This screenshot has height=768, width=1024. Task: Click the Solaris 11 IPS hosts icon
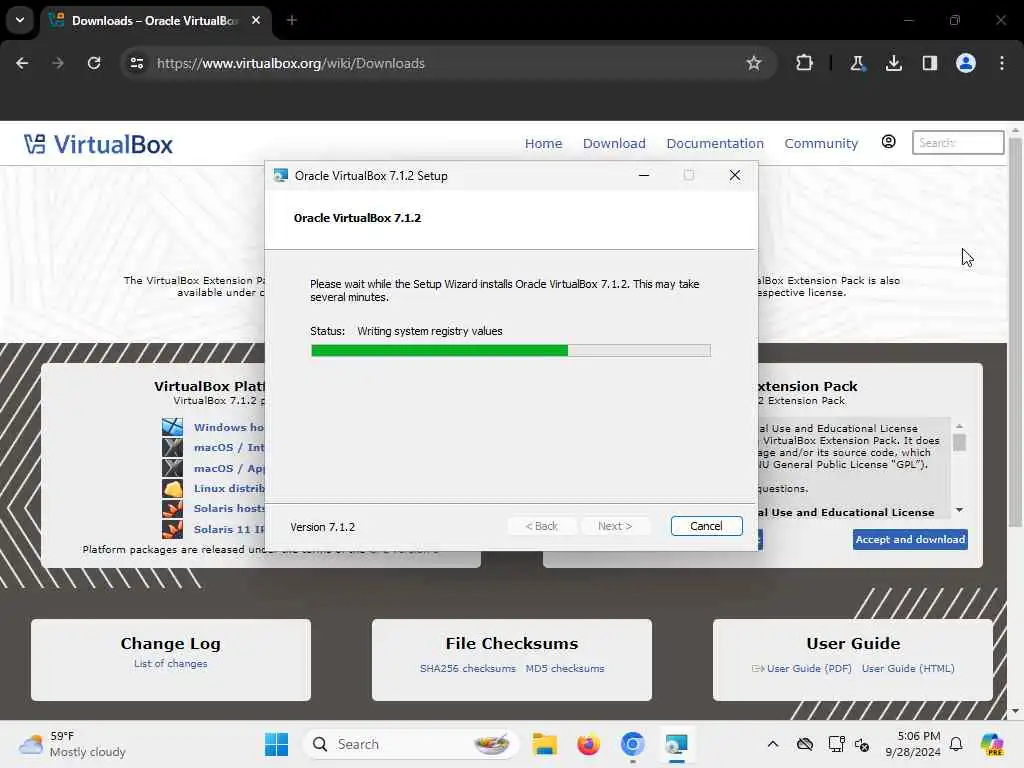(172, 528)
